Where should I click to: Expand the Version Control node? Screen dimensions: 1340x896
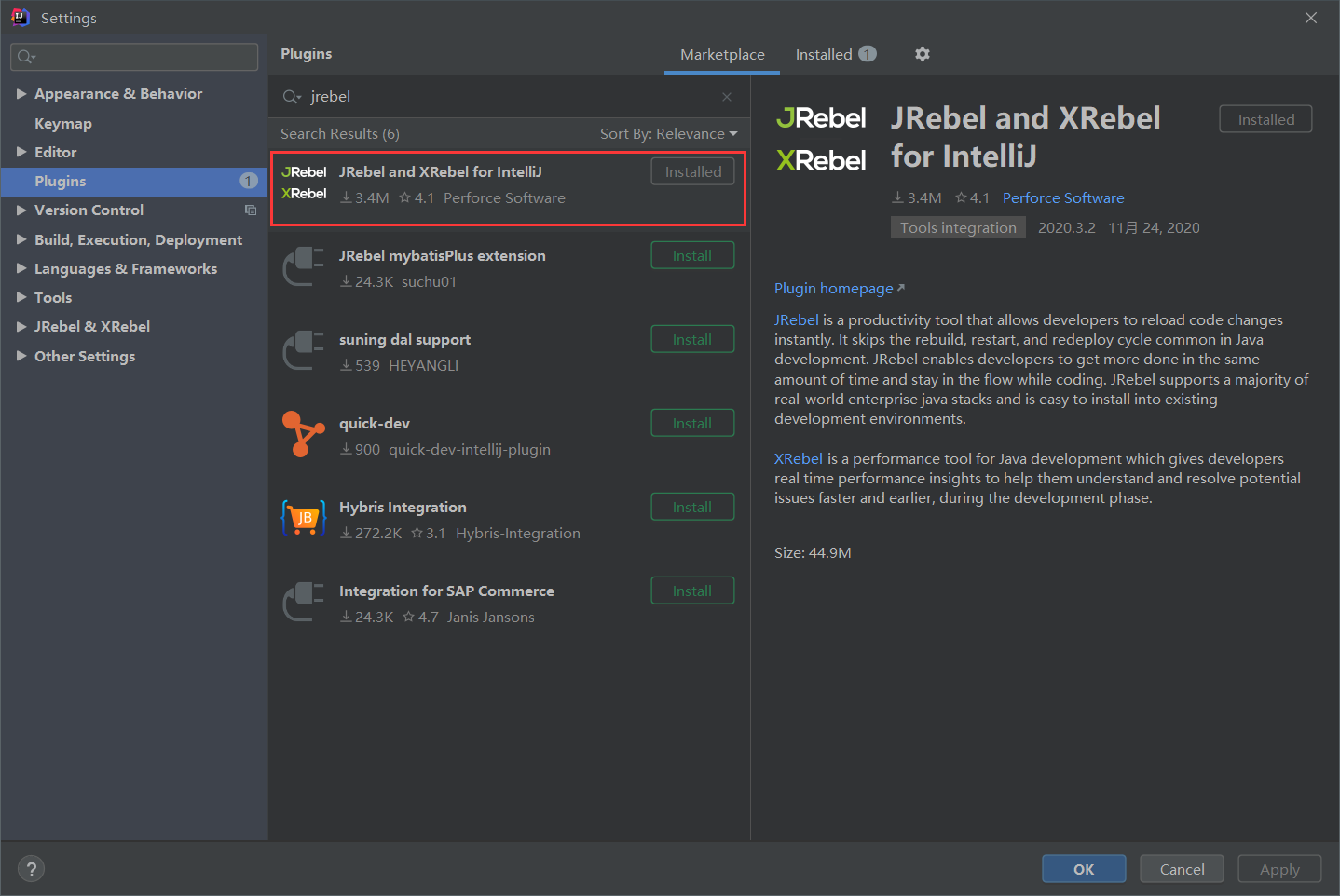(21, 210)
